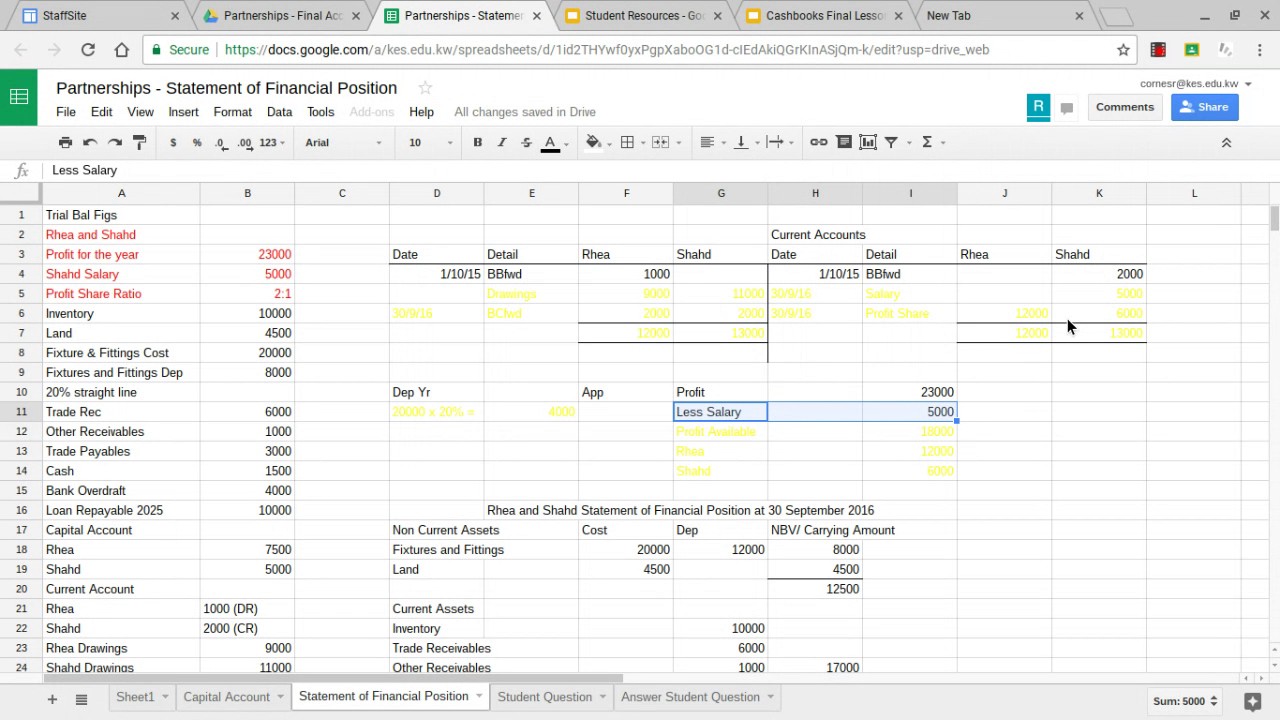Image resolution: width=1280 pixels, height=720 pixels.
Task: Toggle italic formatting
Action: tap(502, 143)
